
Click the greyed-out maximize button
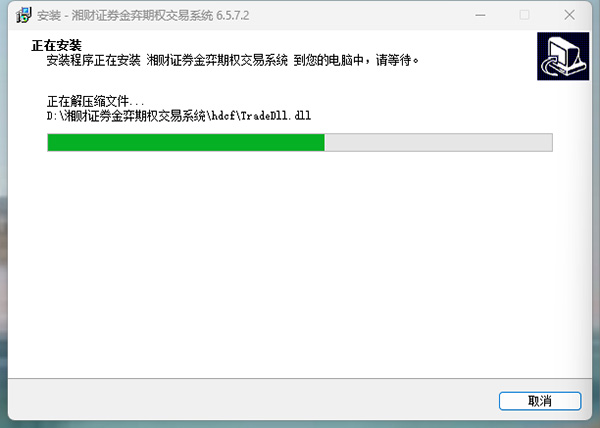tap(524, 15)
